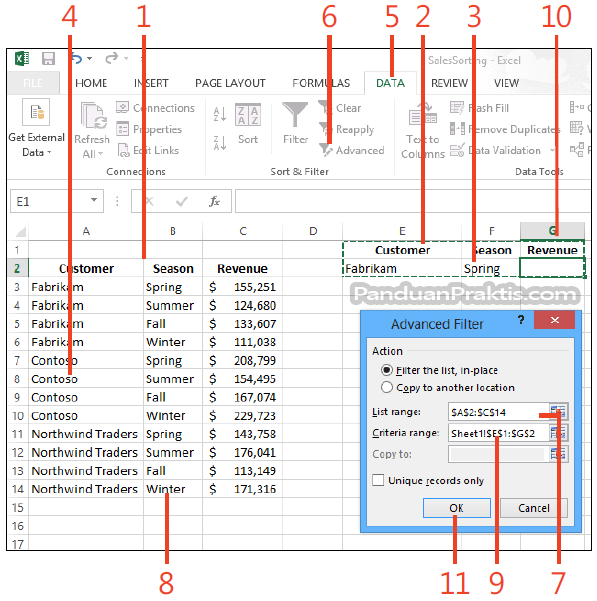Switch to the INSERT tab

[x=151, y=83]
